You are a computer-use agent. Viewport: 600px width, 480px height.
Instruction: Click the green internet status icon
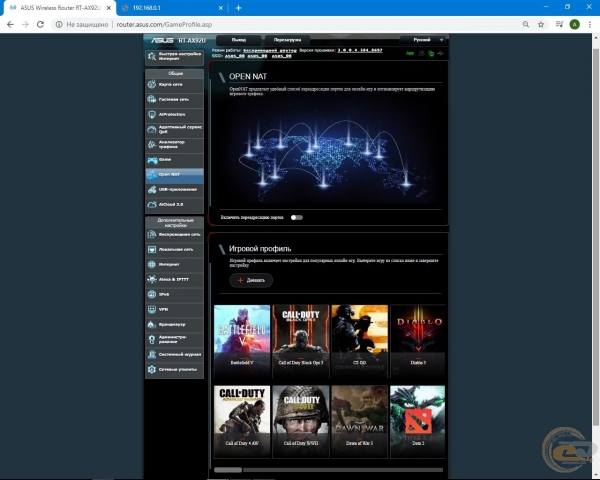[431, 54]
